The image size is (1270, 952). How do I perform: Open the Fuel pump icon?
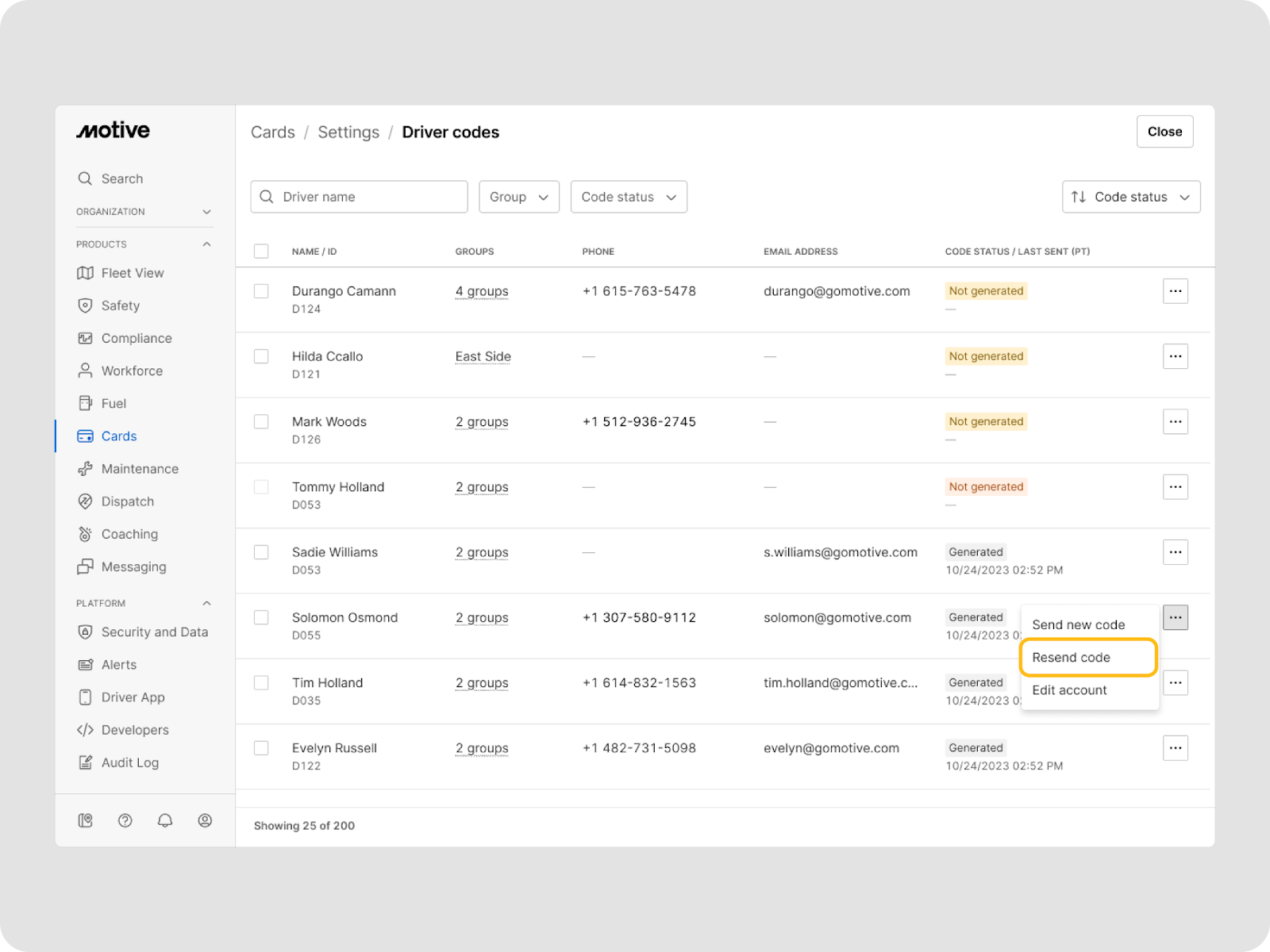(x=85, y=403)
